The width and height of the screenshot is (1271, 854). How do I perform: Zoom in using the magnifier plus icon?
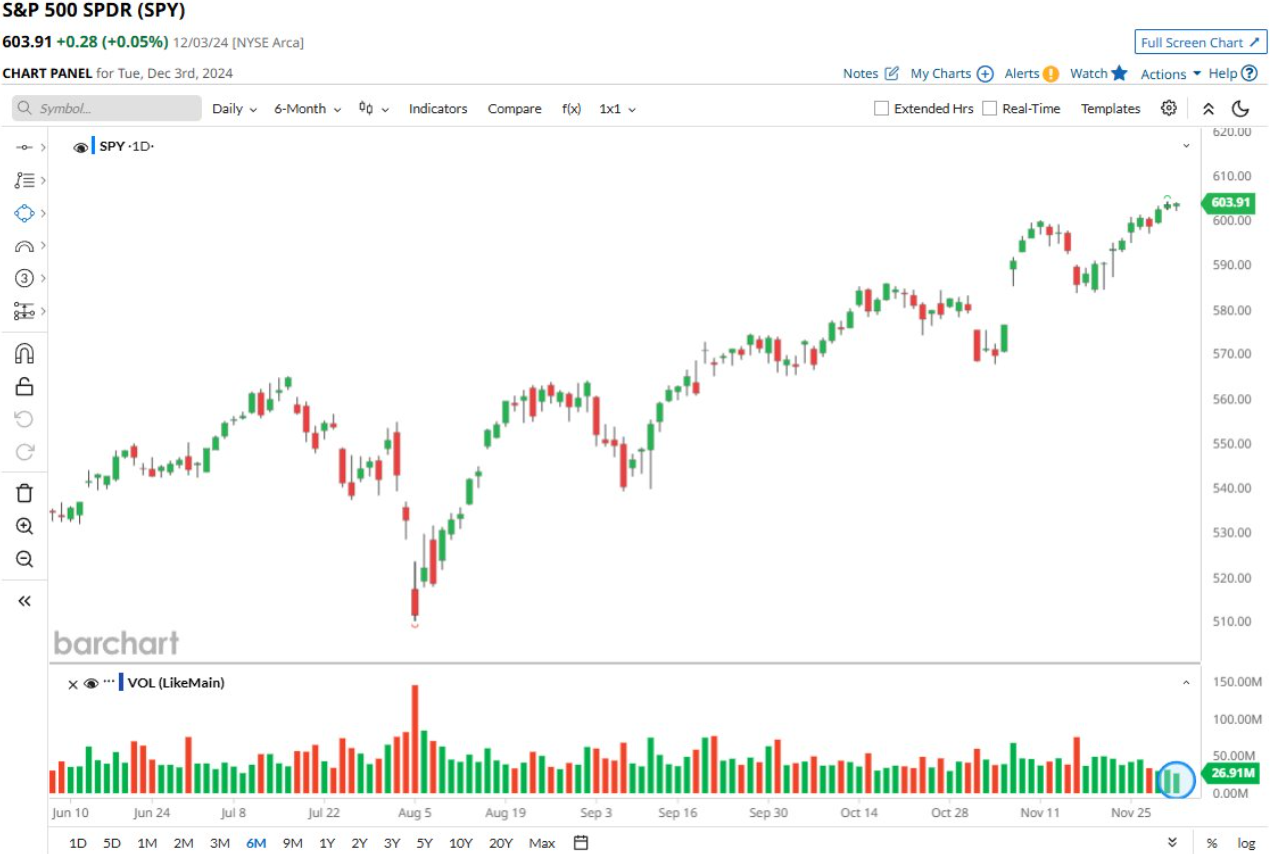(x=25, y=526)
